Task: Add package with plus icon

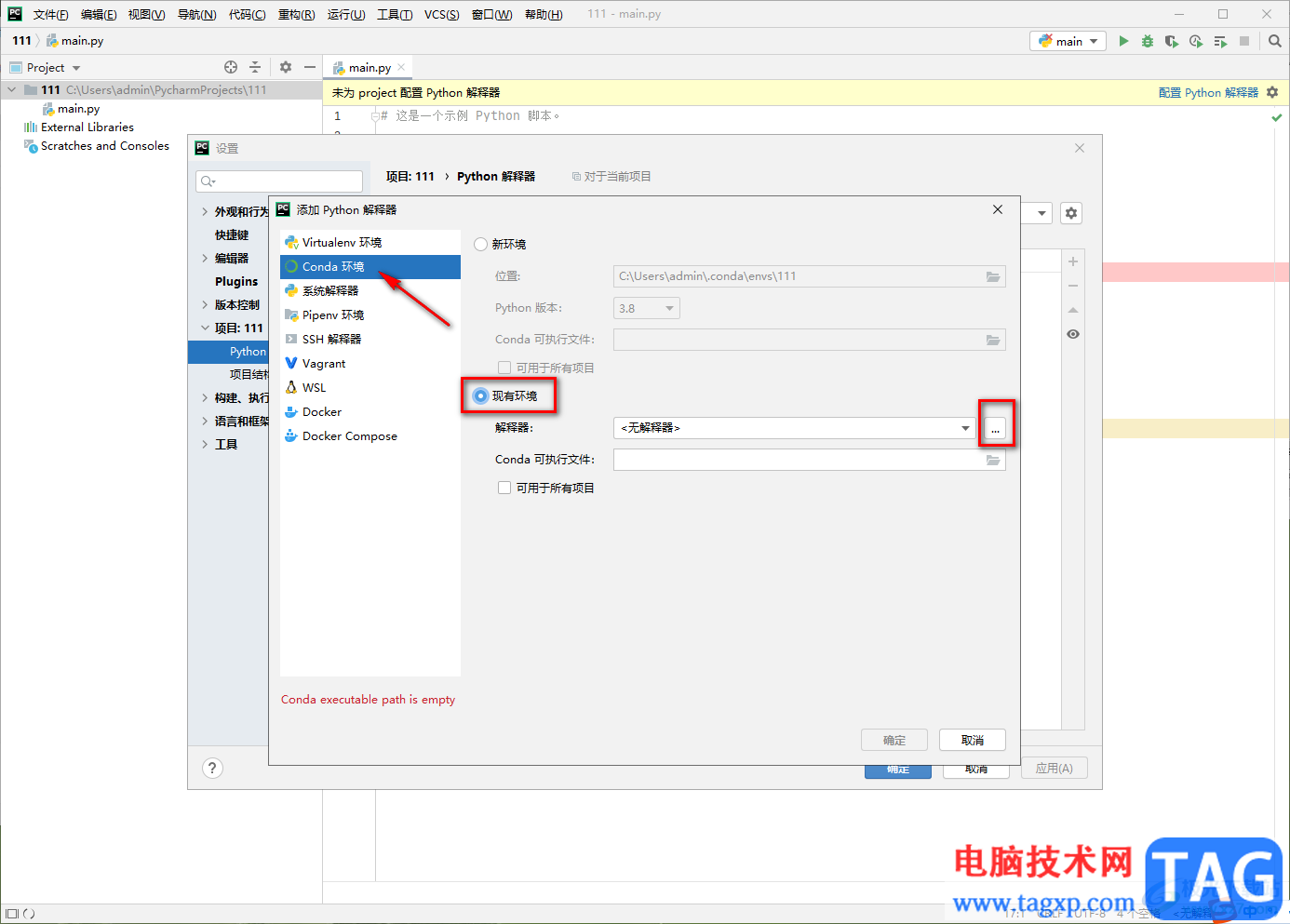Action: pyautogui.click(x=1073, y=261)
